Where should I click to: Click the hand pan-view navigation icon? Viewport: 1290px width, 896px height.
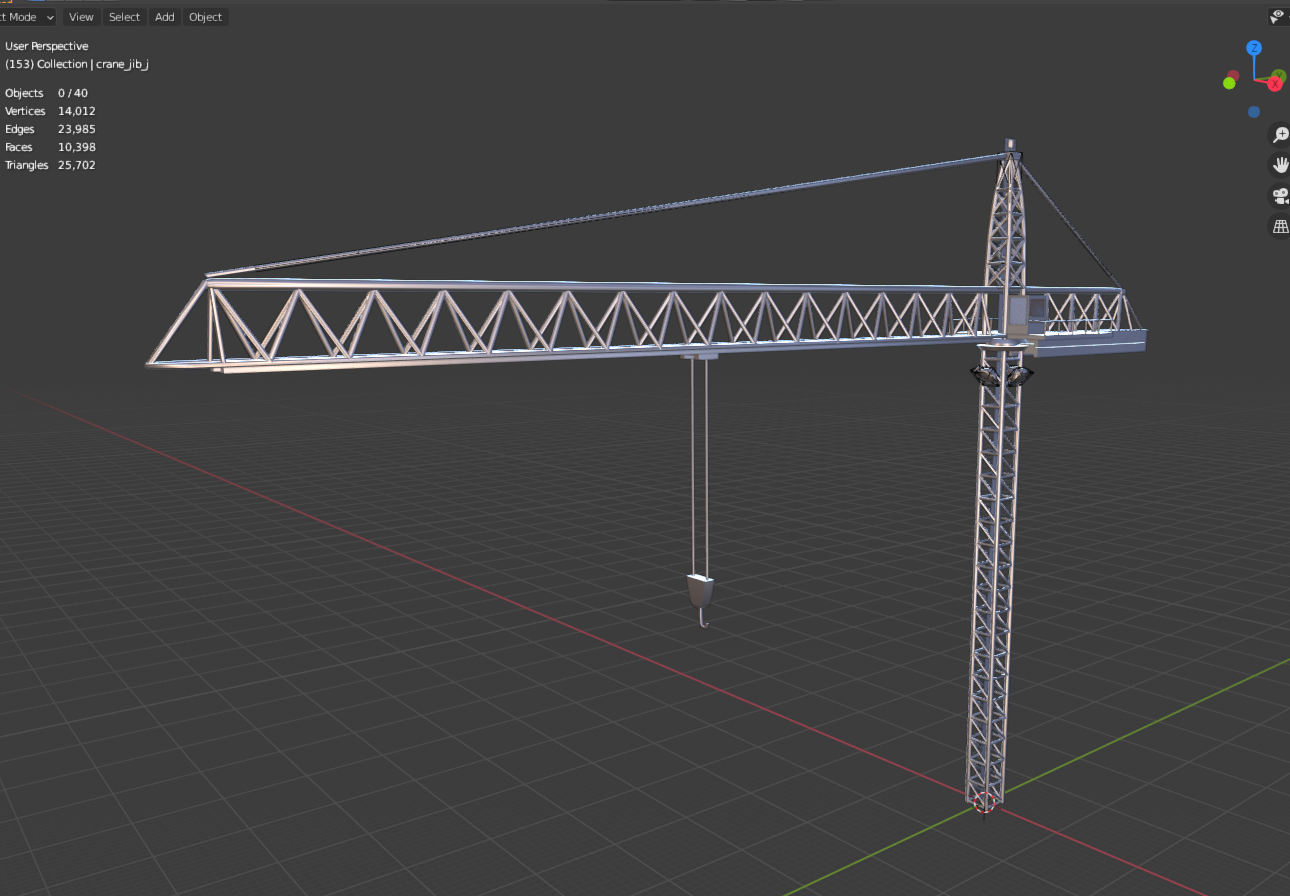(1280, 165)
